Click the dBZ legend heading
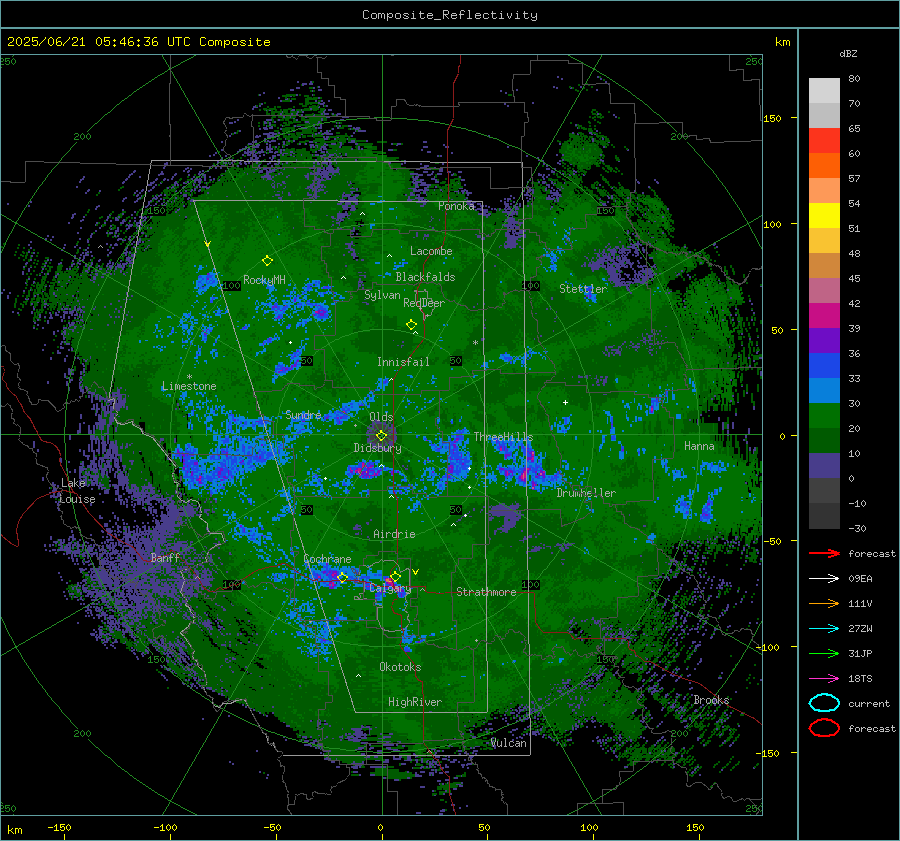The width and height of the screenshot is (900, 841). click(x=848, y=53)
